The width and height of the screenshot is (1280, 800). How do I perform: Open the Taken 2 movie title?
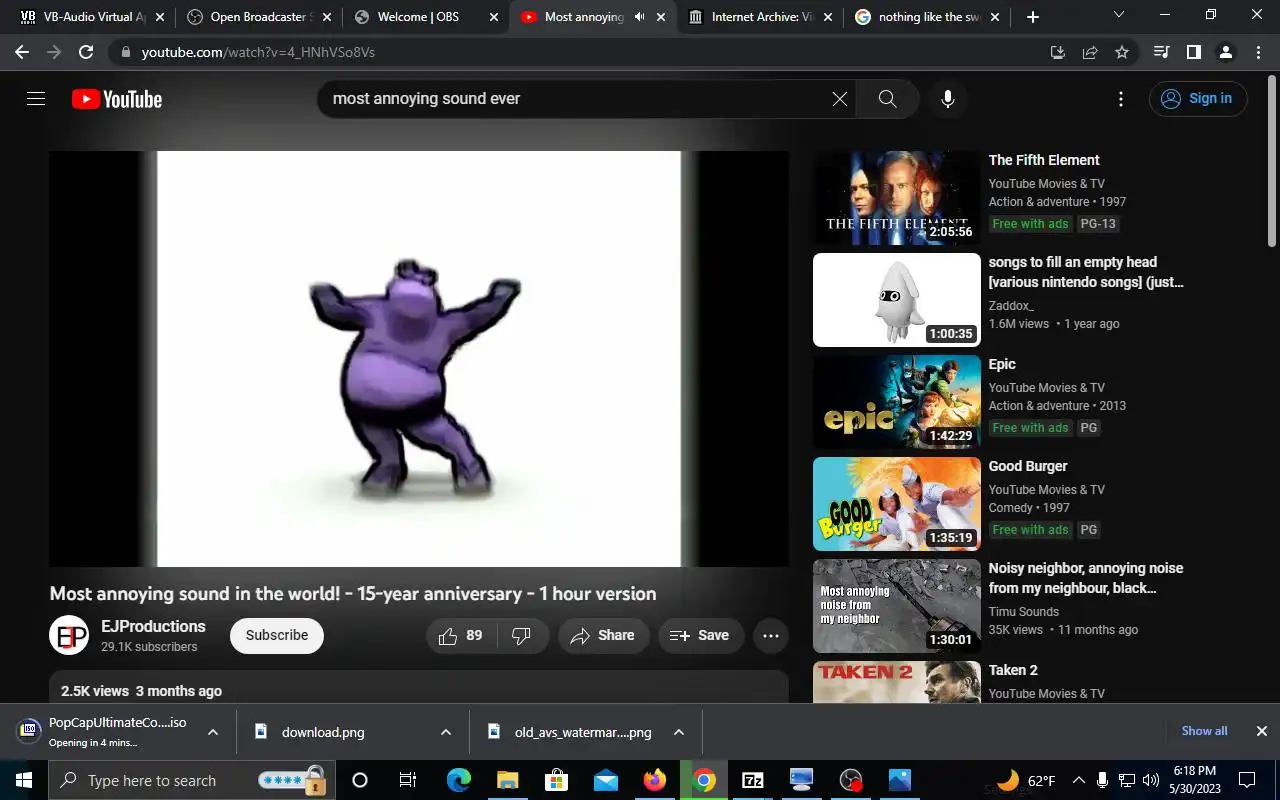click(x=1013, y=670)
